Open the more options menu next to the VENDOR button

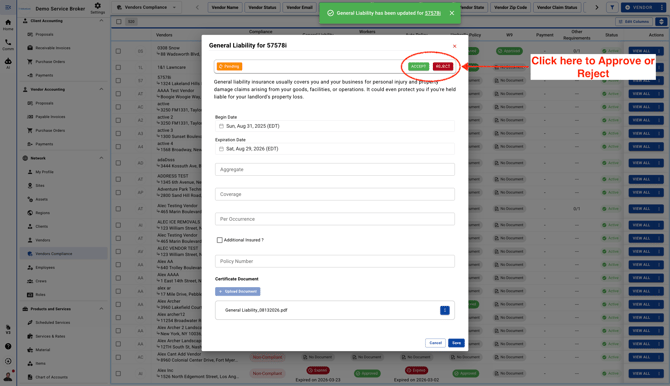pyautogui.click(x=661, y=7)
